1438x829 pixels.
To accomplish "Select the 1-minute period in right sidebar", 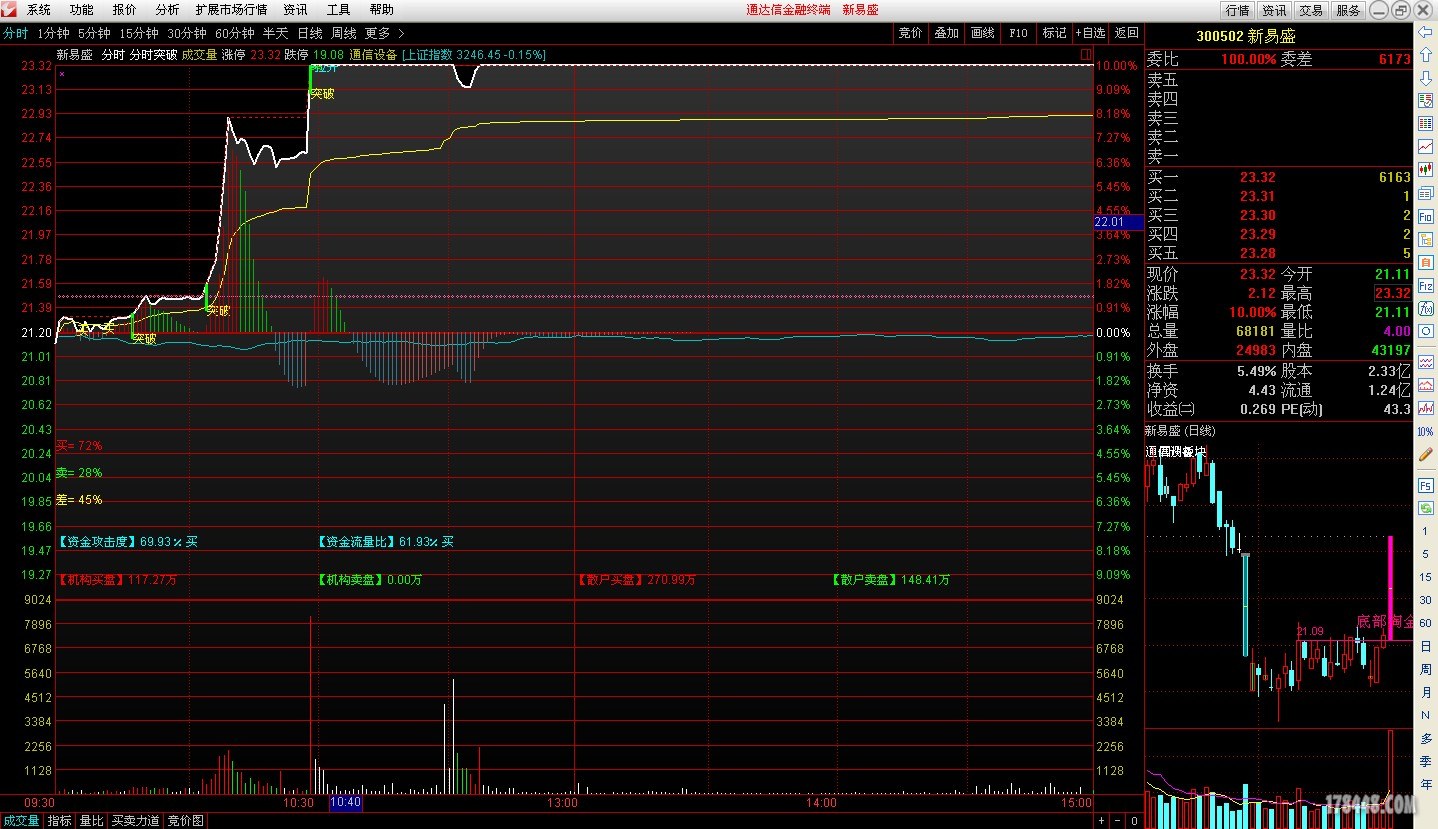I will 1426,531.
